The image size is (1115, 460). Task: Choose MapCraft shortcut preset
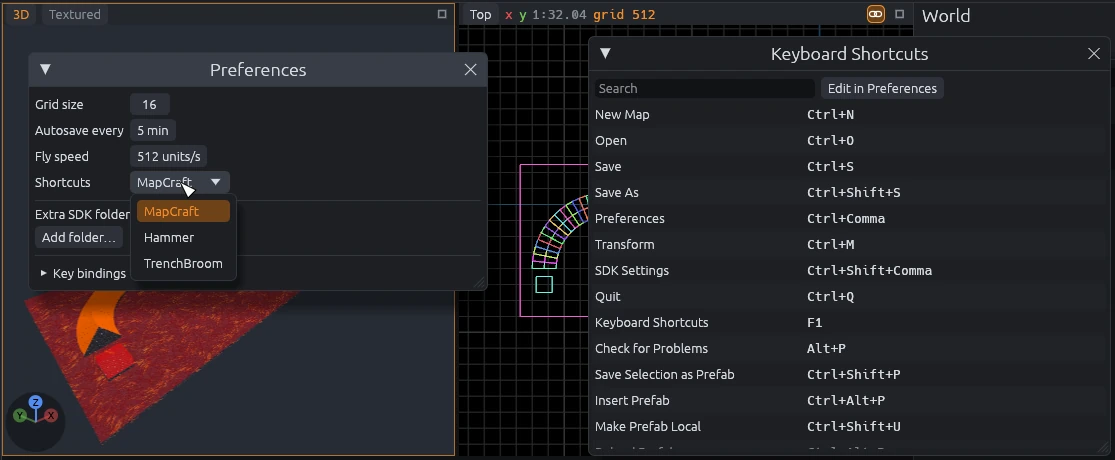click(x=183, y=211)
